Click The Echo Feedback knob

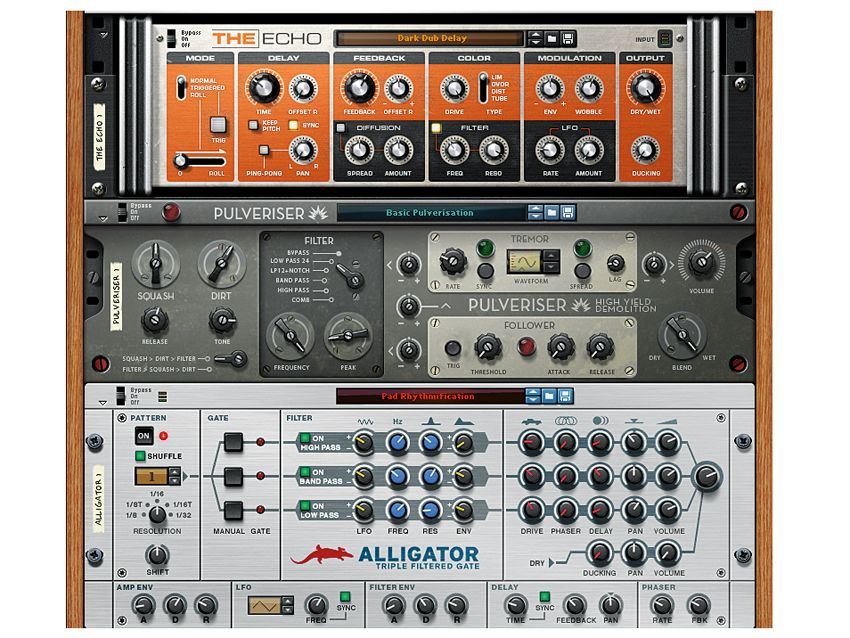358,88
